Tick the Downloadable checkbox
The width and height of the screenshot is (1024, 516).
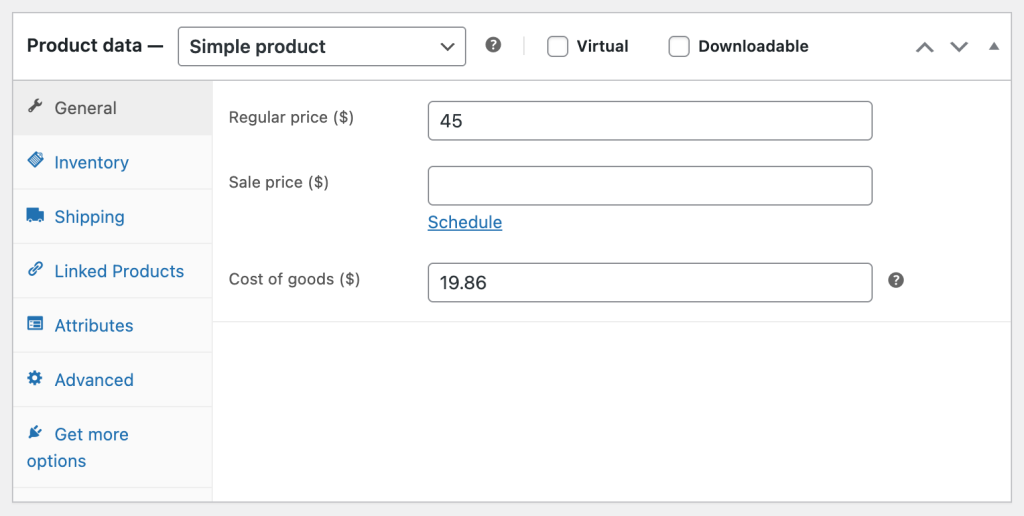679,46
